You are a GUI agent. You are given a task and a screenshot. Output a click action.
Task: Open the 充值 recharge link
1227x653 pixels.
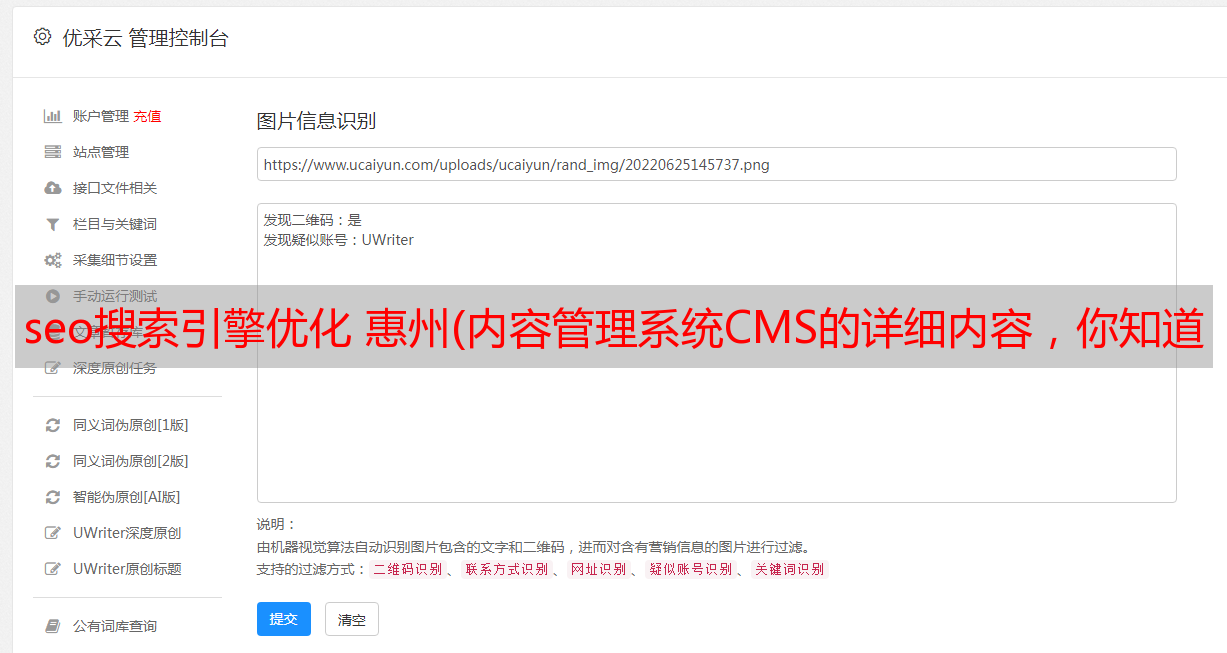click(x=147, y=116)
